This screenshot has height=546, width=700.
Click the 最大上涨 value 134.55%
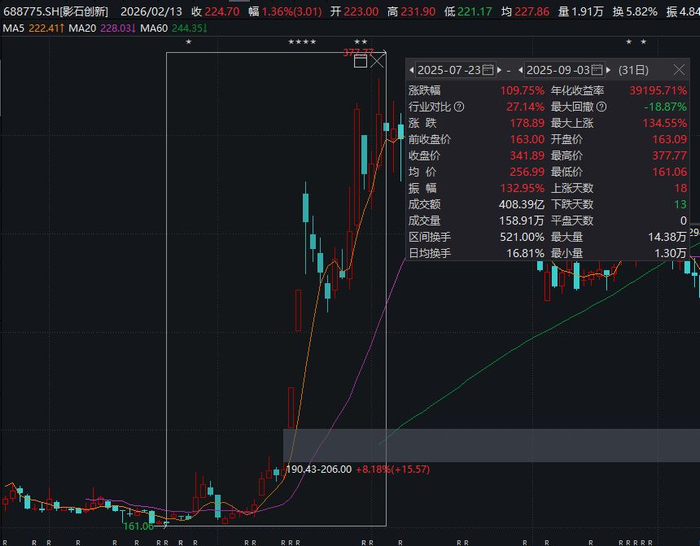point(665,123)
